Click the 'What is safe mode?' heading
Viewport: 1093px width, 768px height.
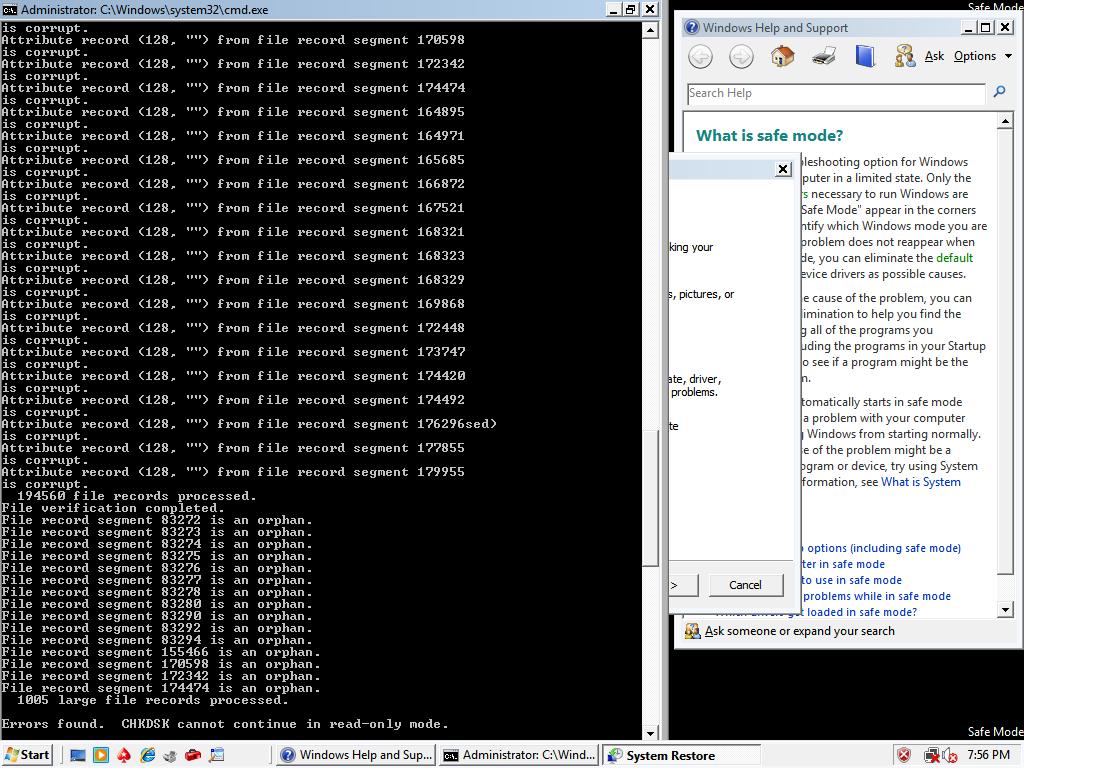coord(770,136)
